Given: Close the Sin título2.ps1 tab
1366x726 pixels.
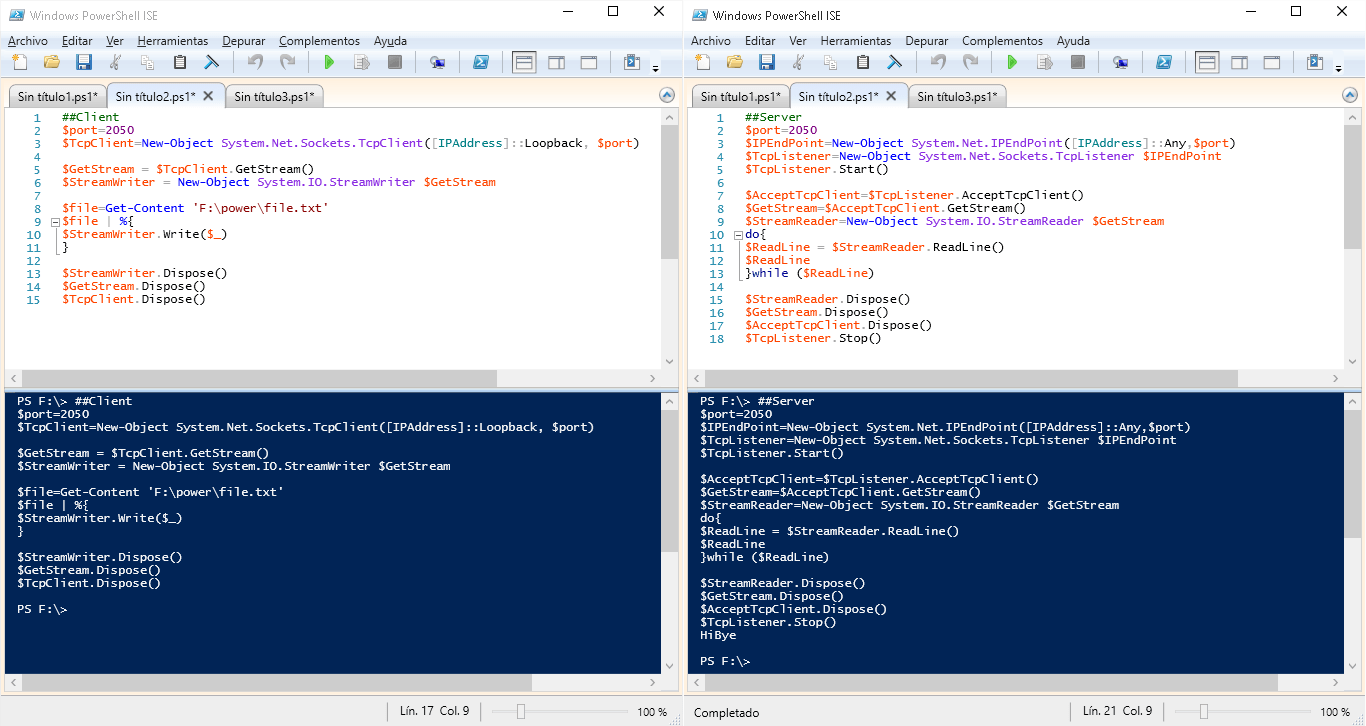Looking at the screenshot, I should [x=207, y=95].
